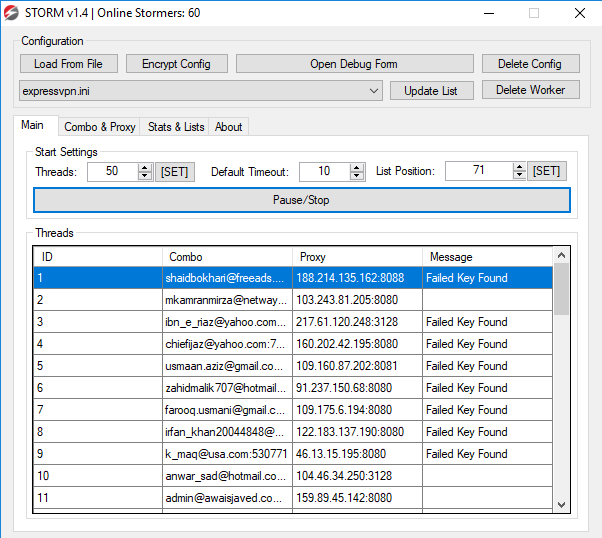Click the STORM app logo icon
The image size is (602, 538).
11,13
